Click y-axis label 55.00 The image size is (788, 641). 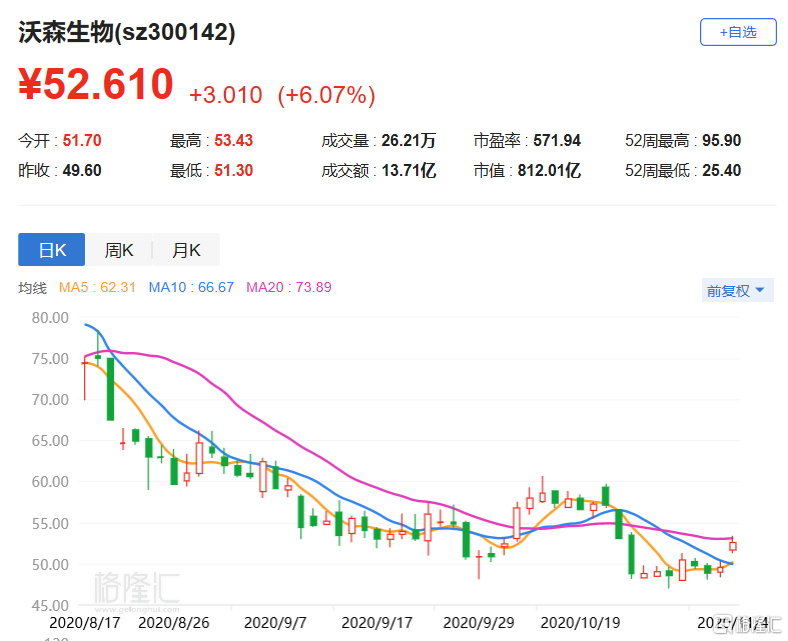[x=50, y=524]
